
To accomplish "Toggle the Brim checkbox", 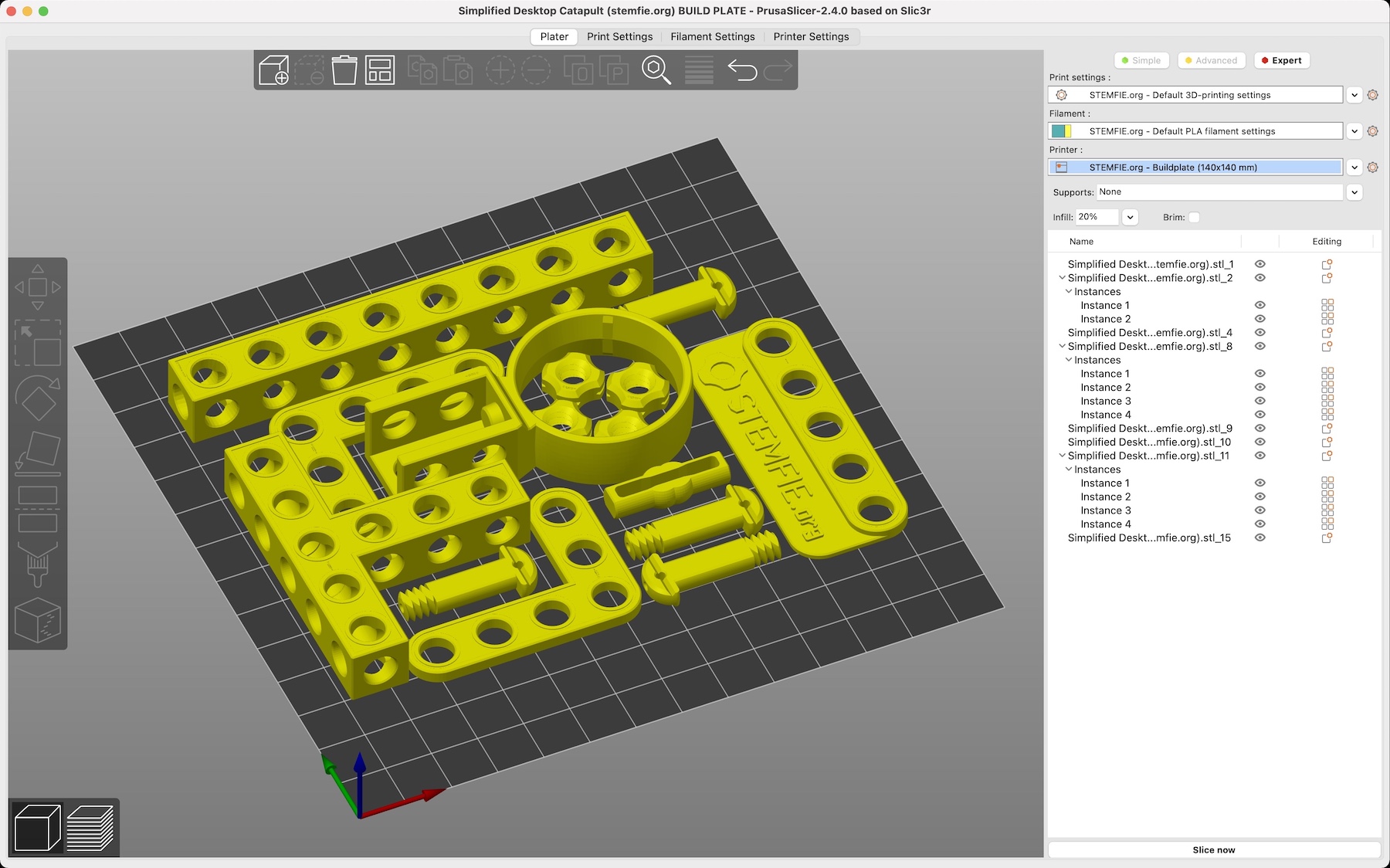I will (1194, 218).
